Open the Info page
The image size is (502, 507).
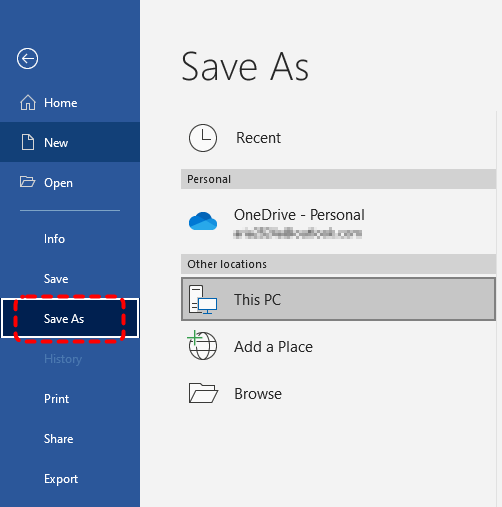tap(70, 239)
